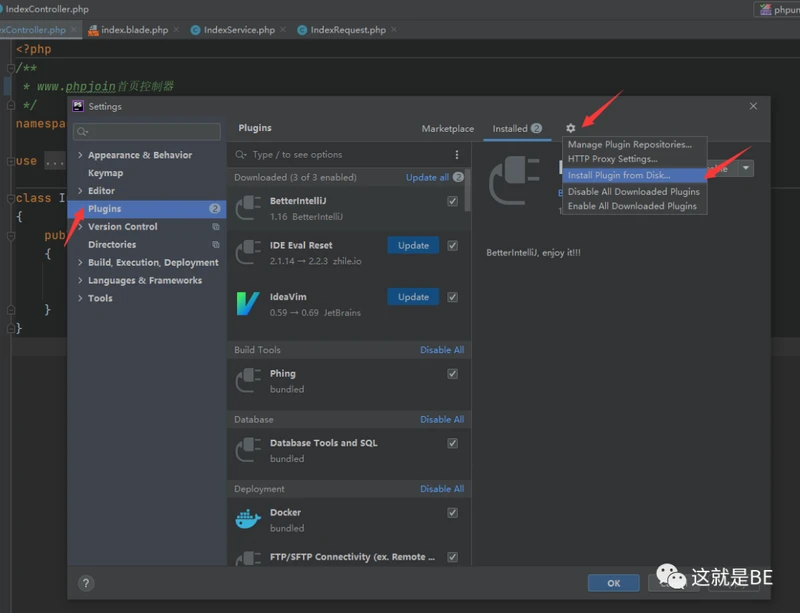Screen dimensions: 800x613
Task: Disable the BetterIntelliJ plugin checkbox
Action: point(453,201)
